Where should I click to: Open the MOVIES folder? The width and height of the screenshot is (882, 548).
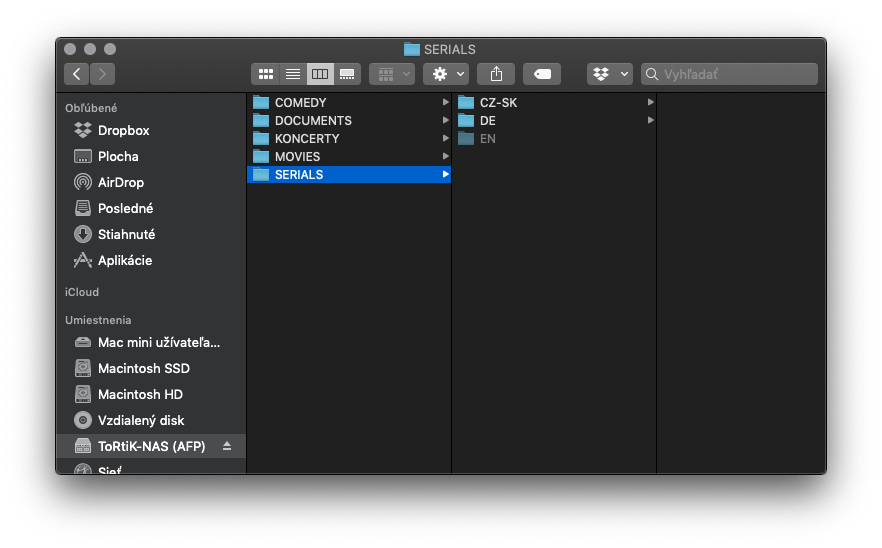[349, 156]
